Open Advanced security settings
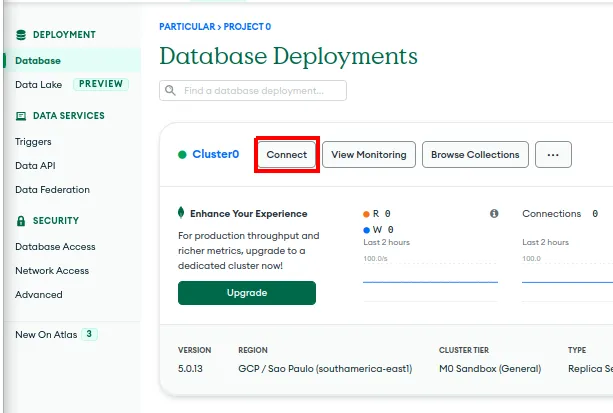Image resolution: width=613 pixels, height=413 pixels. [39, 294]
